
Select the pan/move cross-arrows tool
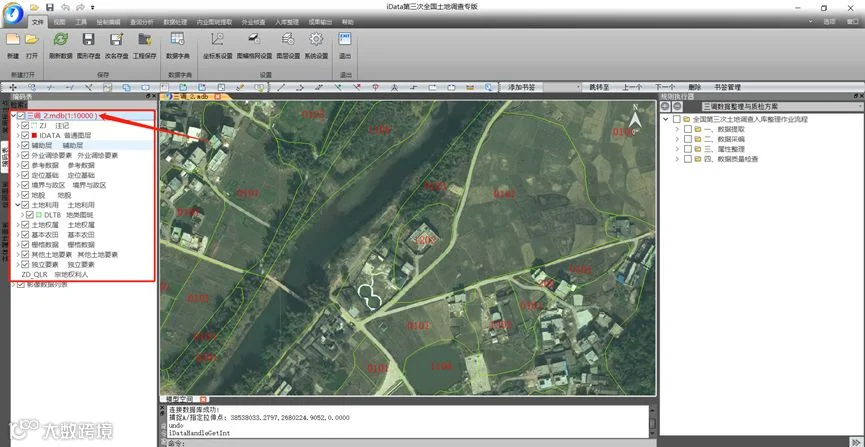[13, 87]
